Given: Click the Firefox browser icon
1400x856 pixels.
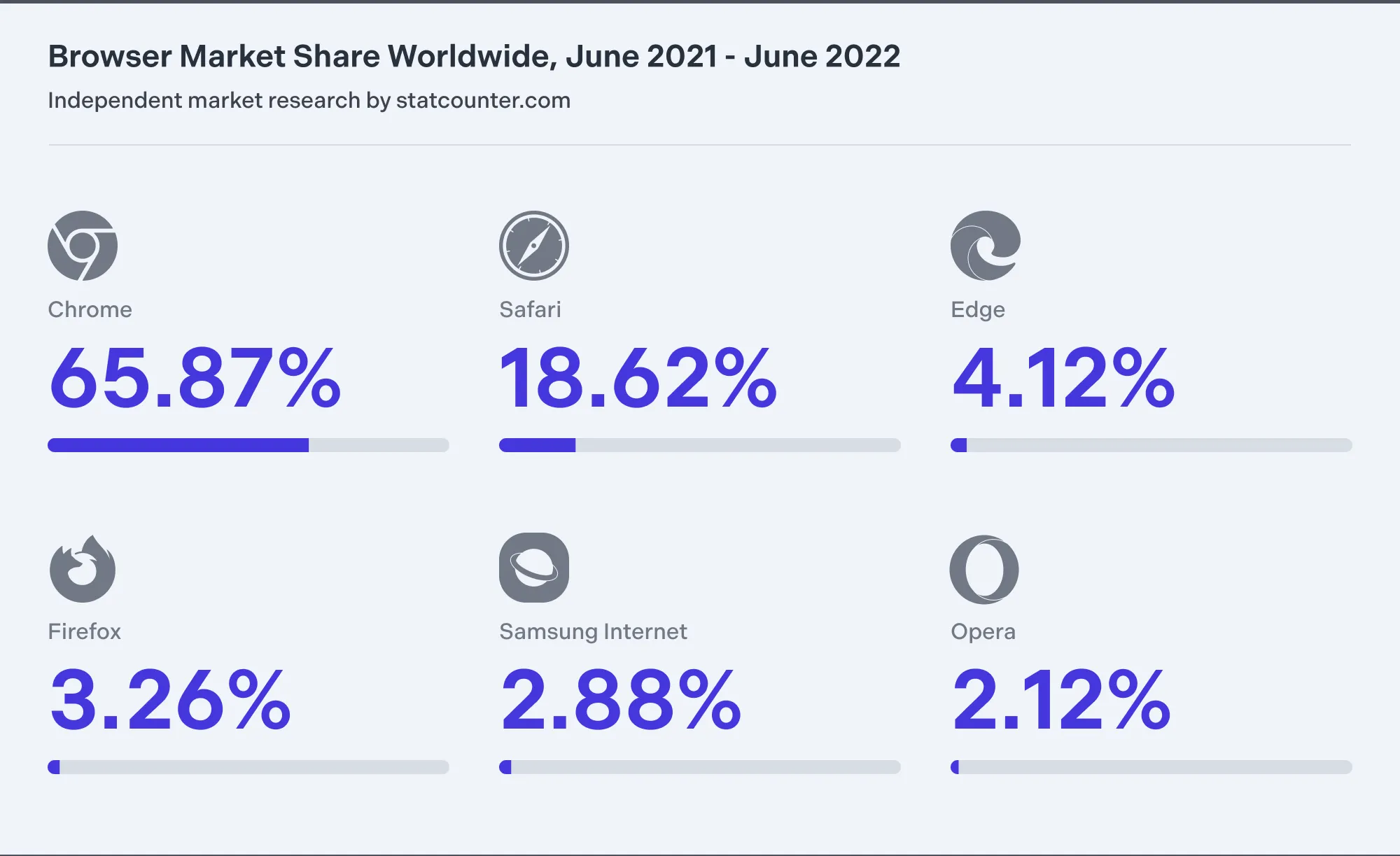Looking at the screenshot, I should pos(83,568).
